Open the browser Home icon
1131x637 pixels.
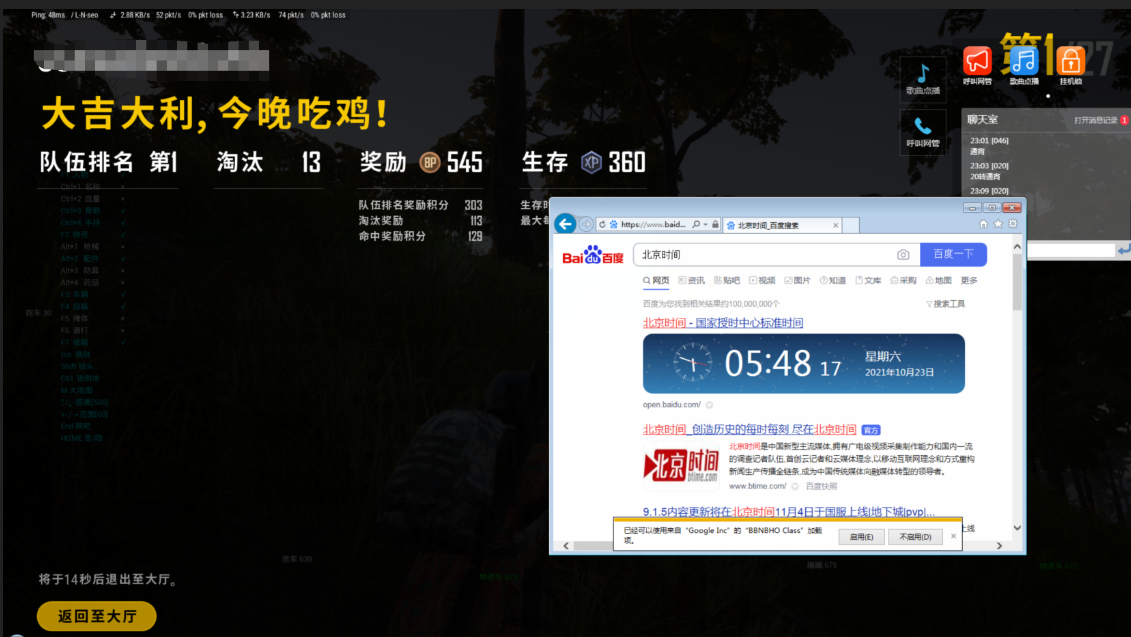983,224
